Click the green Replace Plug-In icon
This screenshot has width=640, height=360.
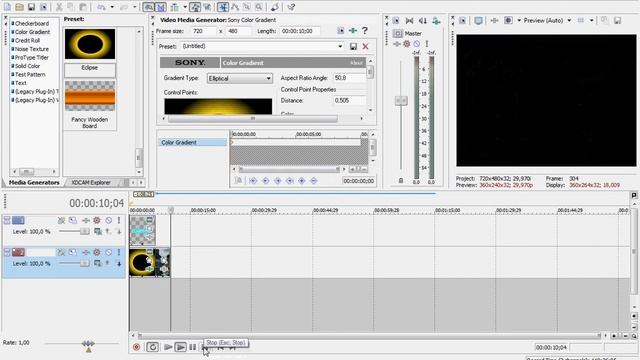pyautogui.click(x=353, y=31)
